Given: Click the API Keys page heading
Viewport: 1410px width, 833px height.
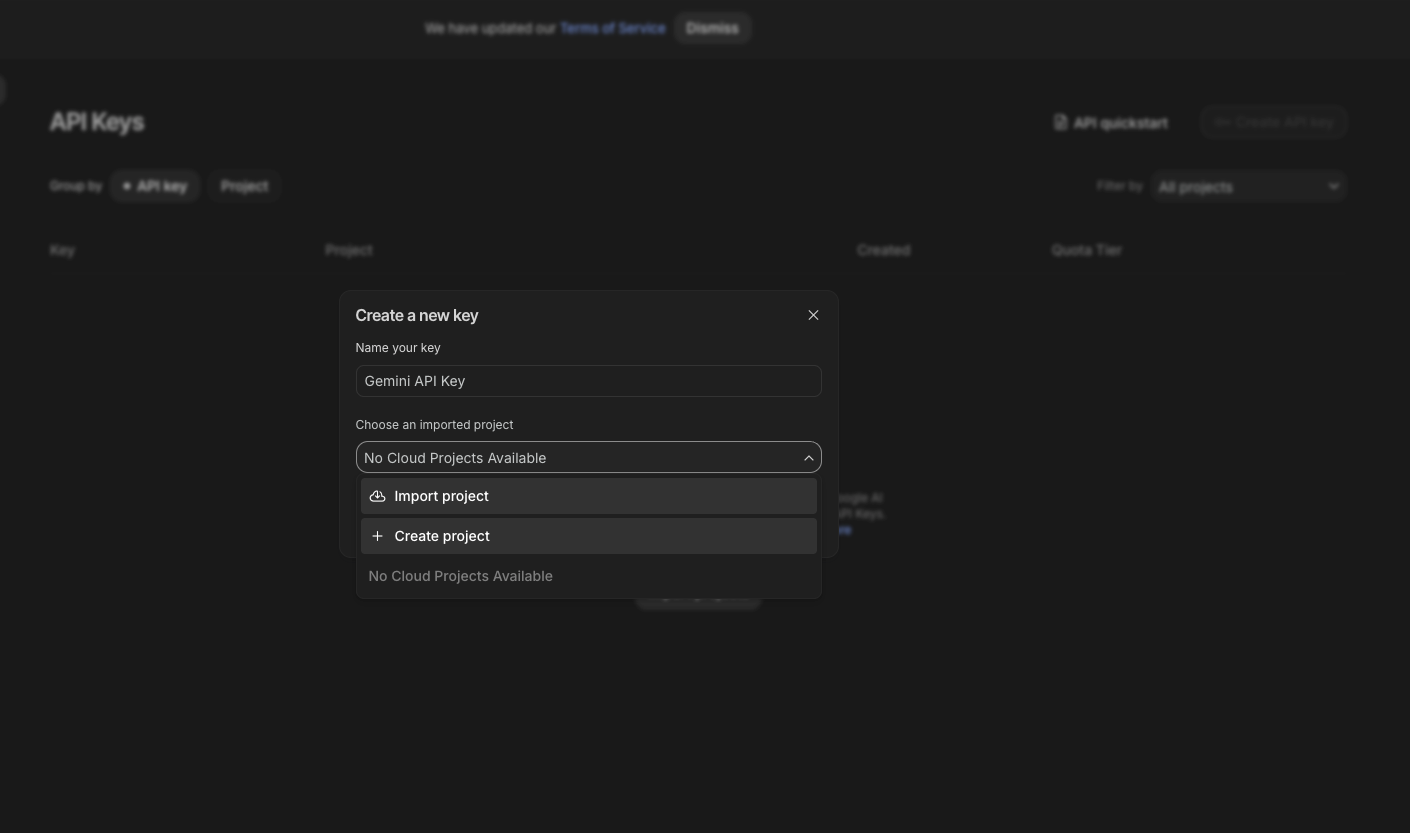Looking at the screenshot, I should [97, 122].
